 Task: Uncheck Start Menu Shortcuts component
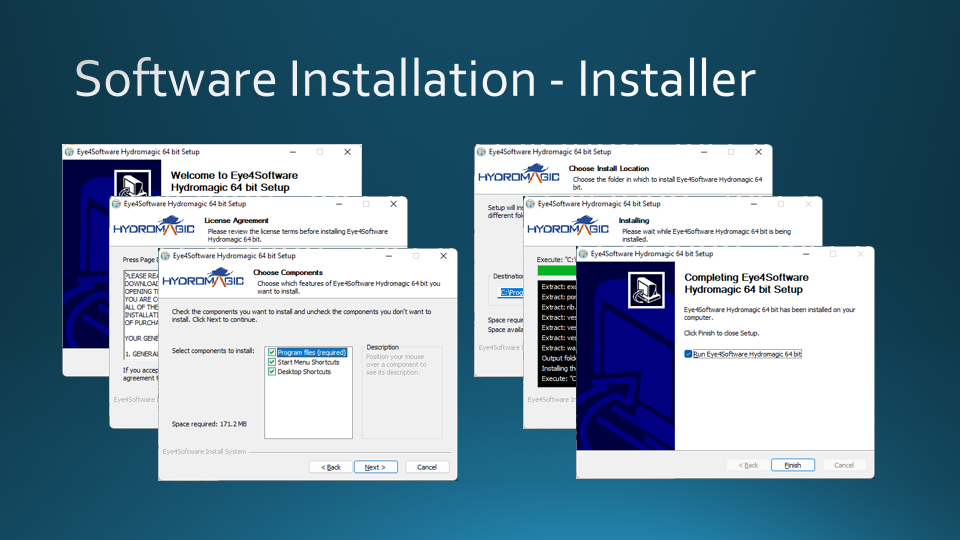[272, 362]
